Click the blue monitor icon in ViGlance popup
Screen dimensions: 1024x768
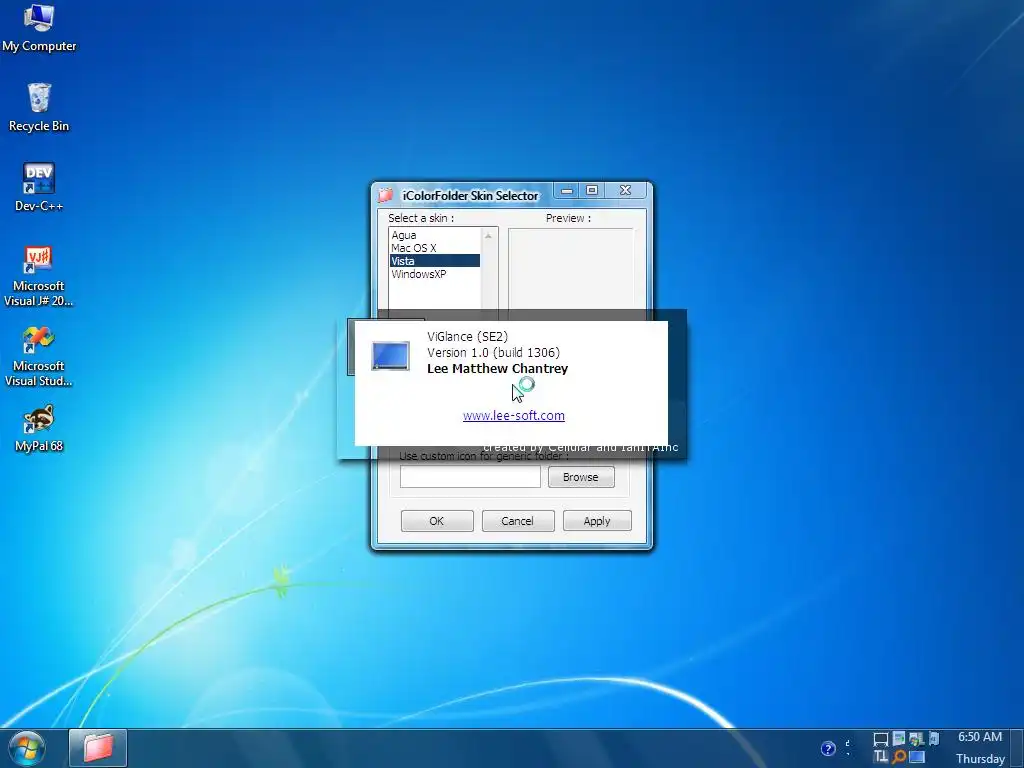[391, 356]
